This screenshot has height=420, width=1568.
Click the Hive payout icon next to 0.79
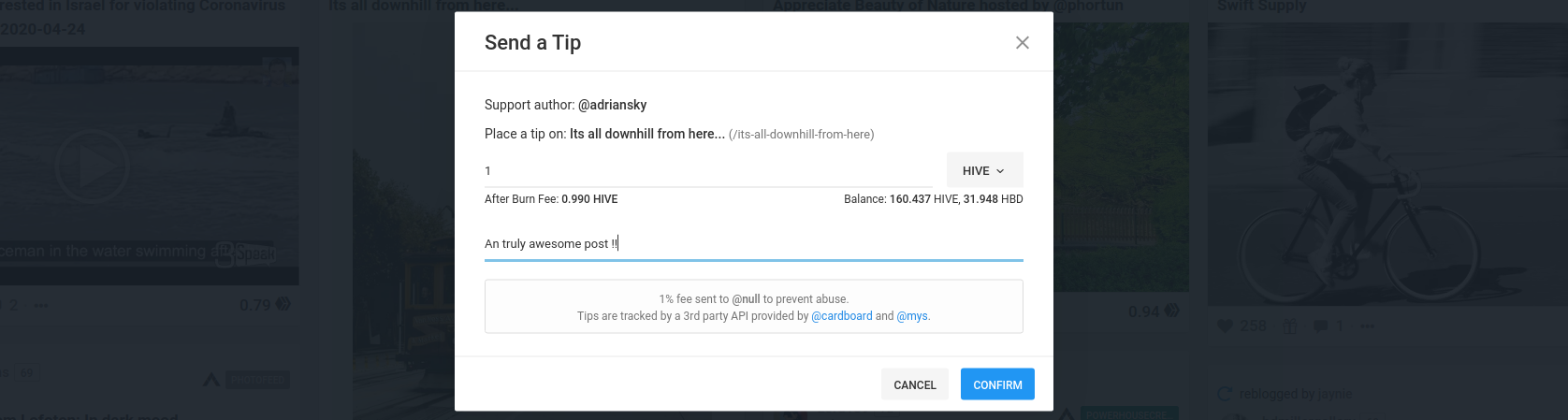tap(283, 304)
